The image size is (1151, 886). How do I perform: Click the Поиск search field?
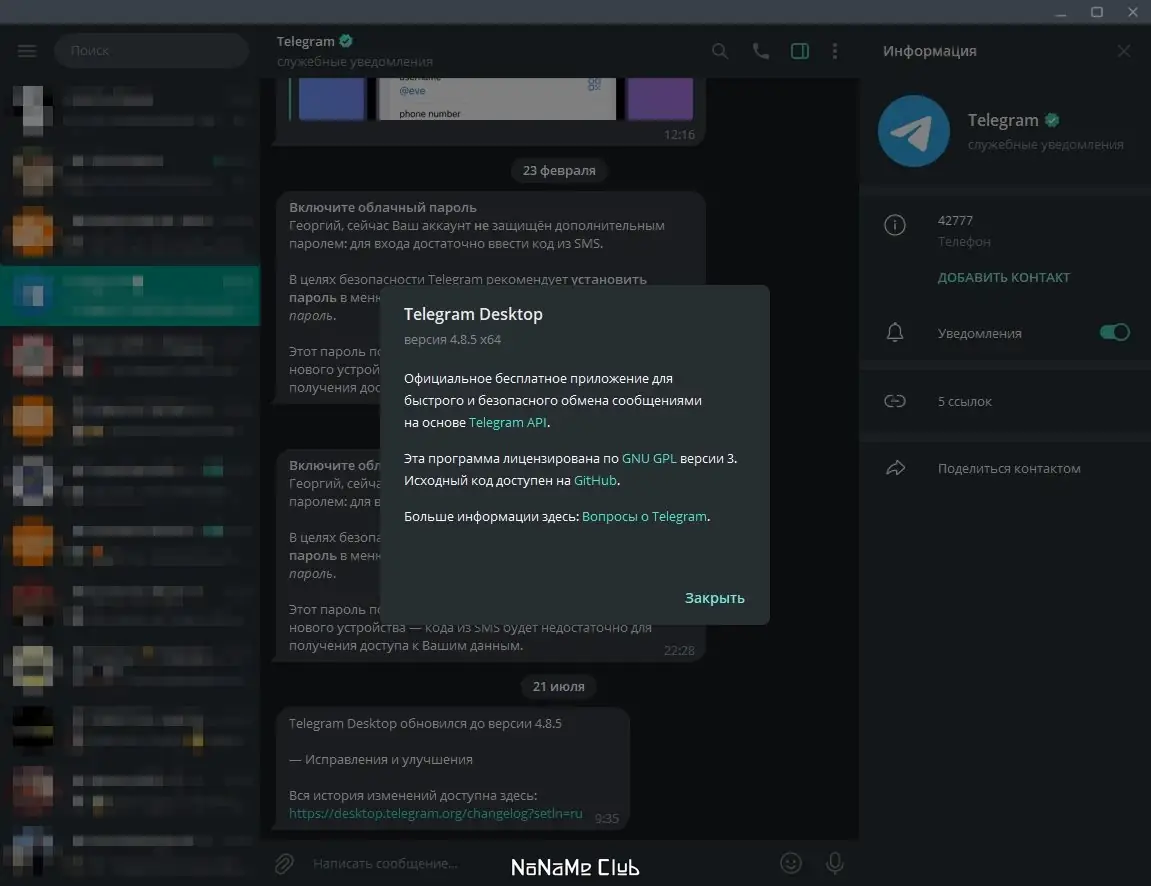pyautogui.click(x=151, y=51)
